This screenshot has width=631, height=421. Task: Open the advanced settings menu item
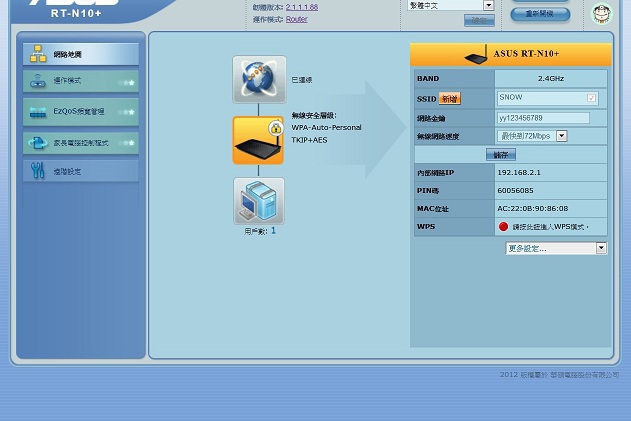(81, 171)
